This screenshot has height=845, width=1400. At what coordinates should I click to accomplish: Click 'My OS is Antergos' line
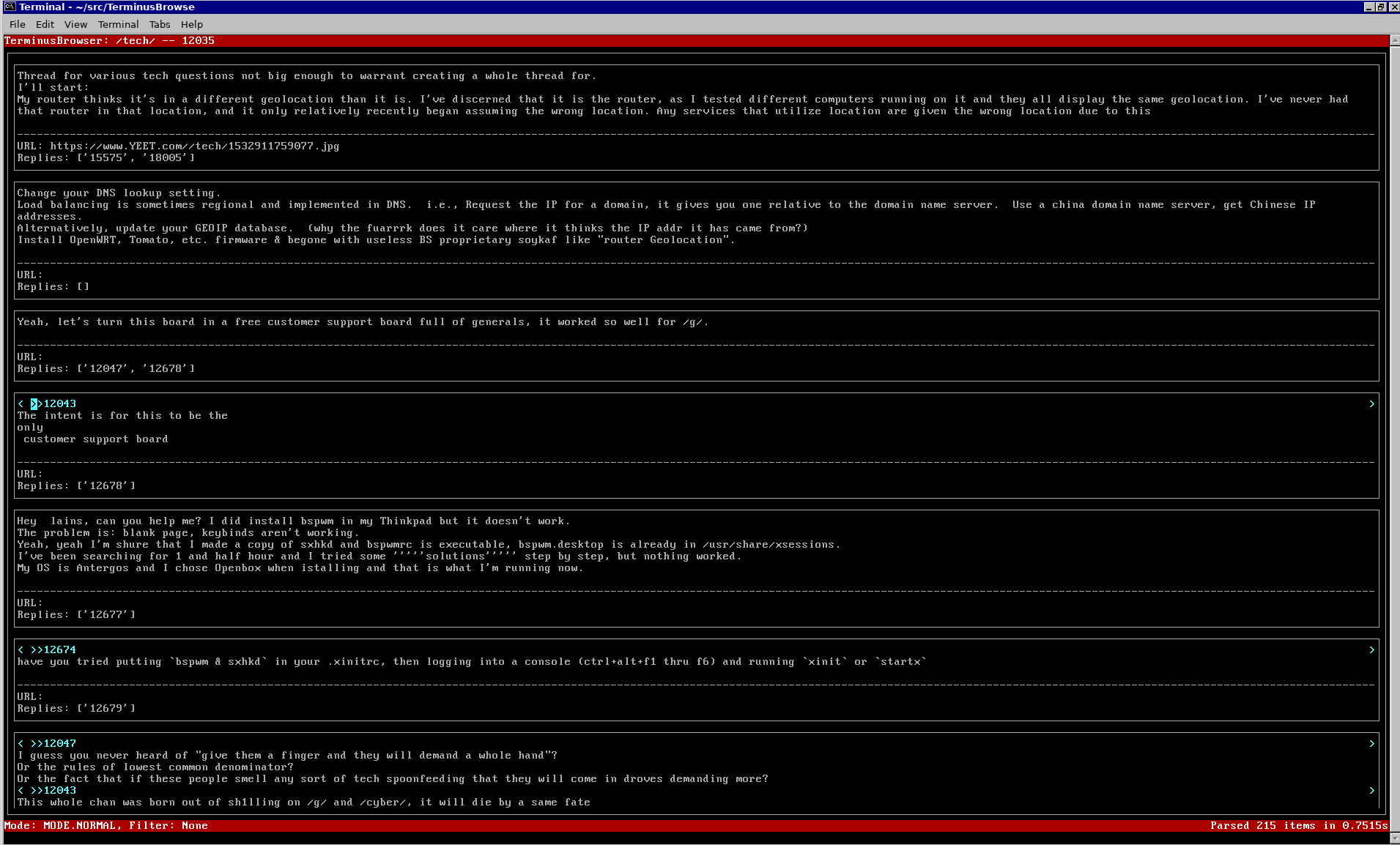(300, 567)
